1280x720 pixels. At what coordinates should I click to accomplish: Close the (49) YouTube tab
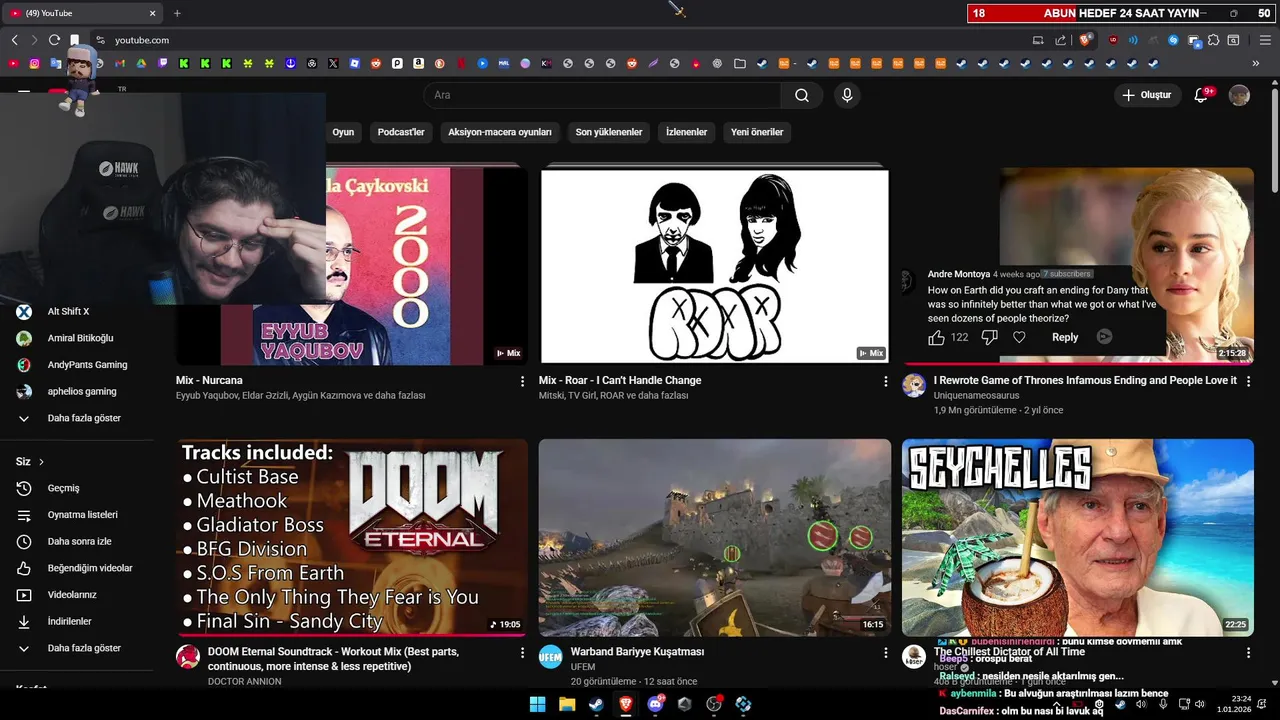click(x=153, y=13)
